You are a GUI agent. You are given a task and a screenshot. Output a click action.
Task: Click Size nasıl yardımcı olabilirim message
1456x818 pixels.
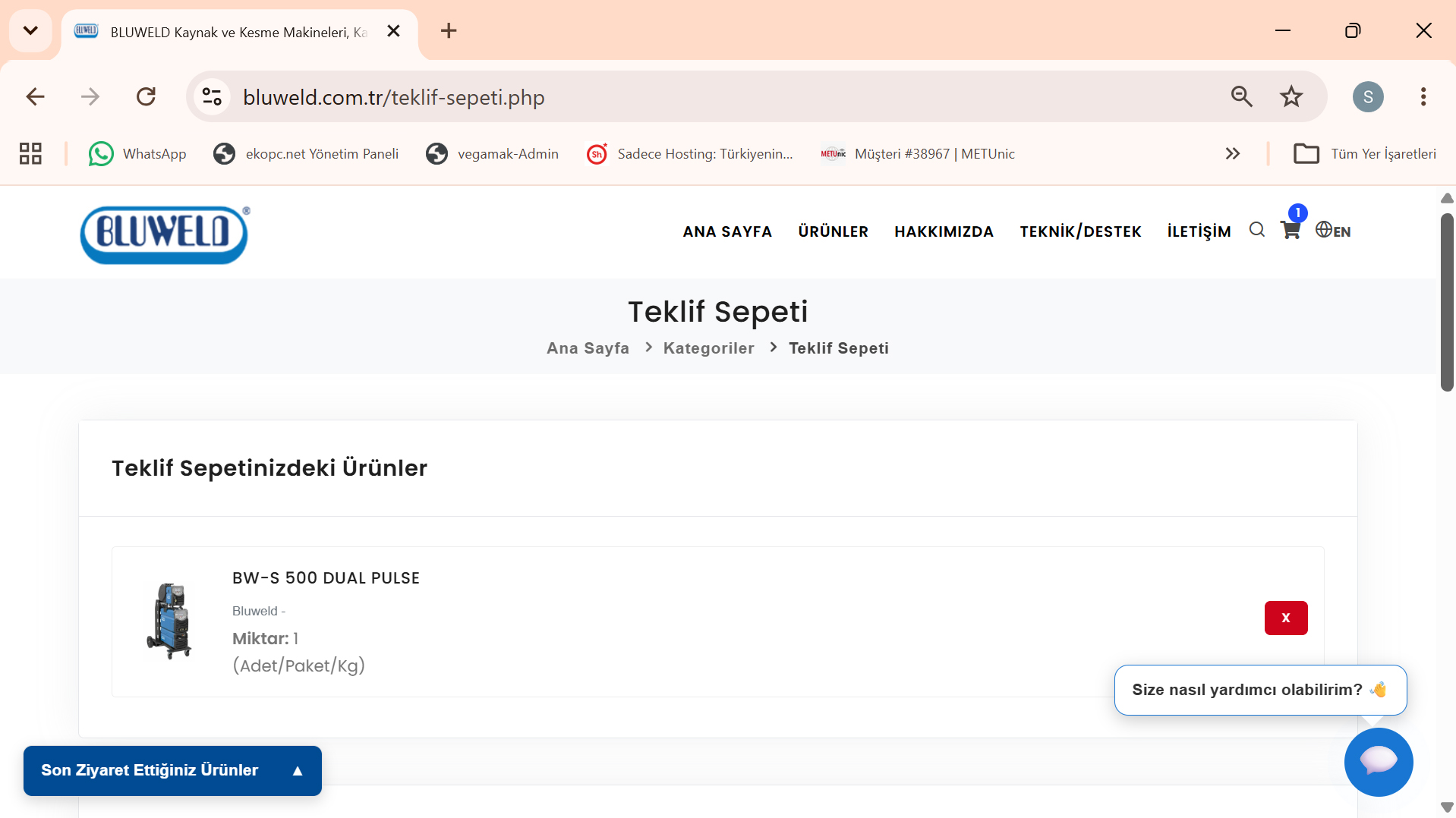tap(1260, 690)
